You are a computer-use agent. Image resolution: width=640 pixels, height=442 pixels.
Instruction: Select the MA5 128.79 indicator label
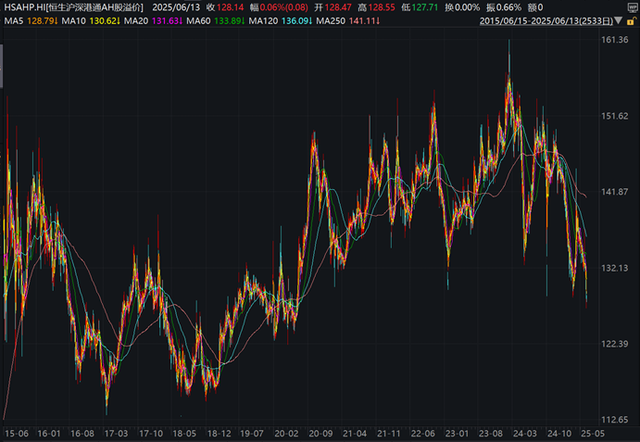31,21
